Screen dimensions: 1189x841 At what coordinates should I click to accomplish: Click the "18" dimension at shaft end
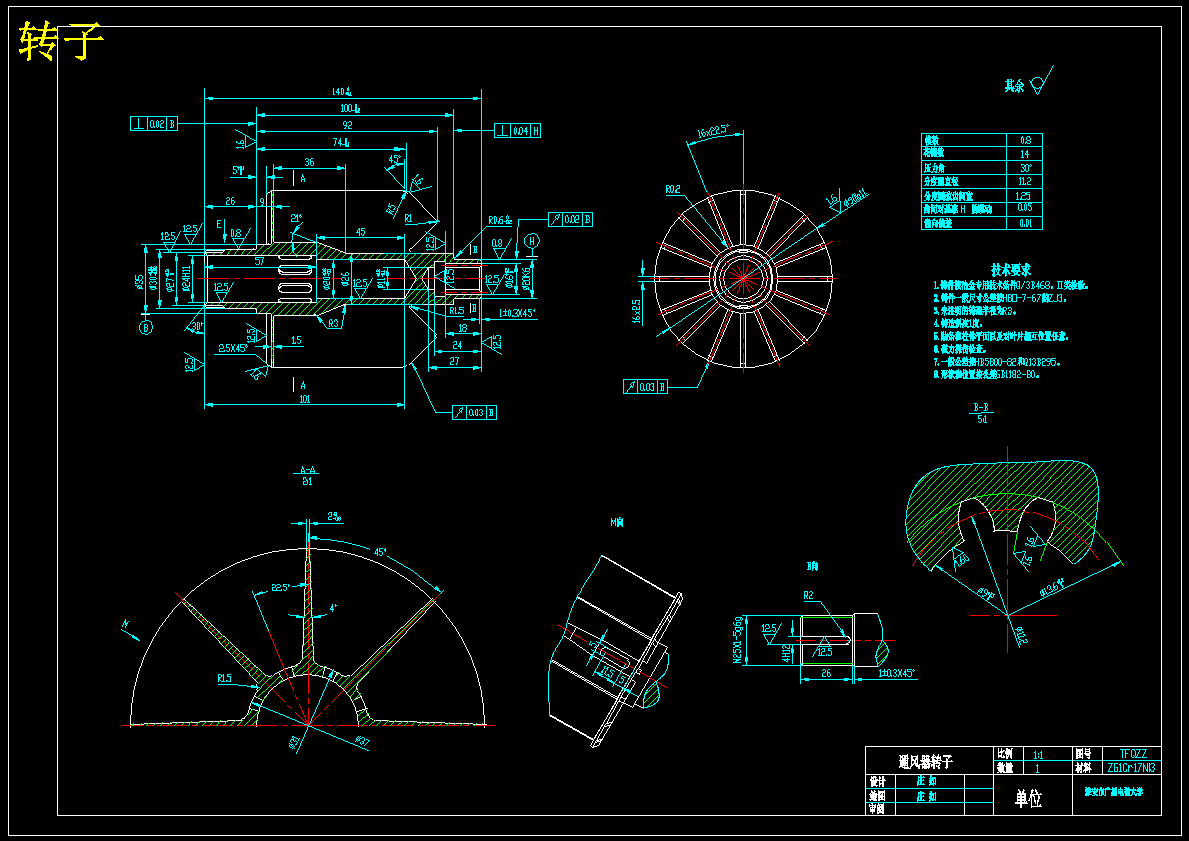pyautogui.click(x=463, y=328)
